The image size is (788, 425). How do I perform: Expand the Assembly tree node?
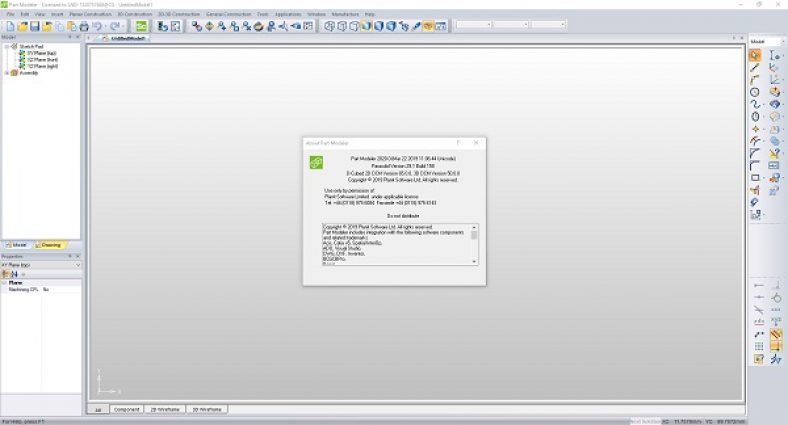tap(7, 73)
